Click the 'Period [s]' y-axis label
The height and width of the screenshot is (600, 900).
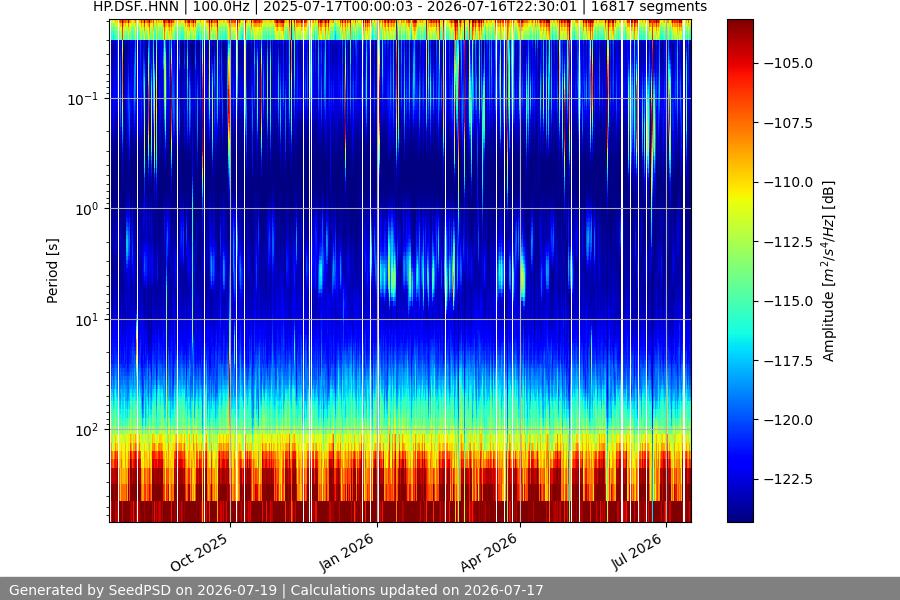point(52,271)
